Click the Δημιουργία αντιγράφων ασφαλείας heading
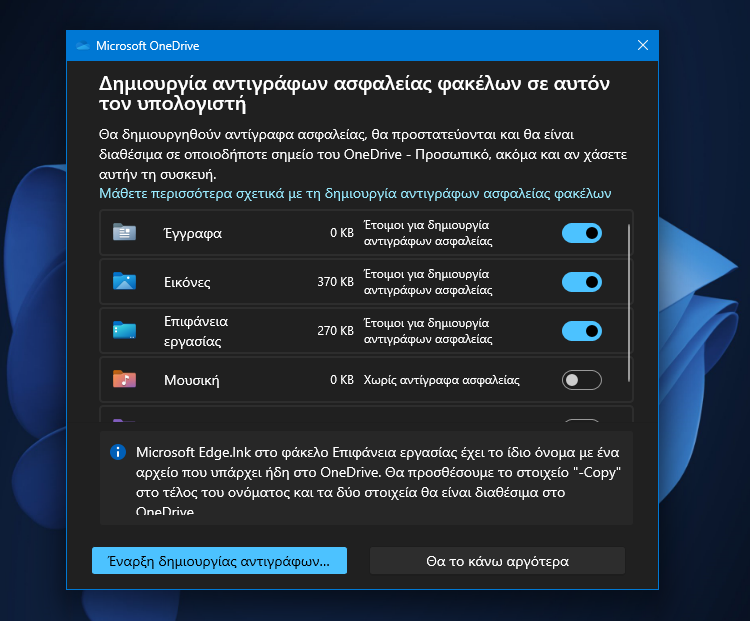 tap(354, 93)
